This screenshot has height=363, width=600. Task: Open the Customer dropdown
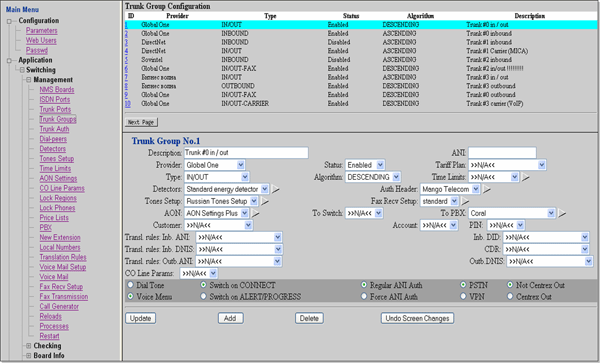pyautogui.click(x=218, y=225)
